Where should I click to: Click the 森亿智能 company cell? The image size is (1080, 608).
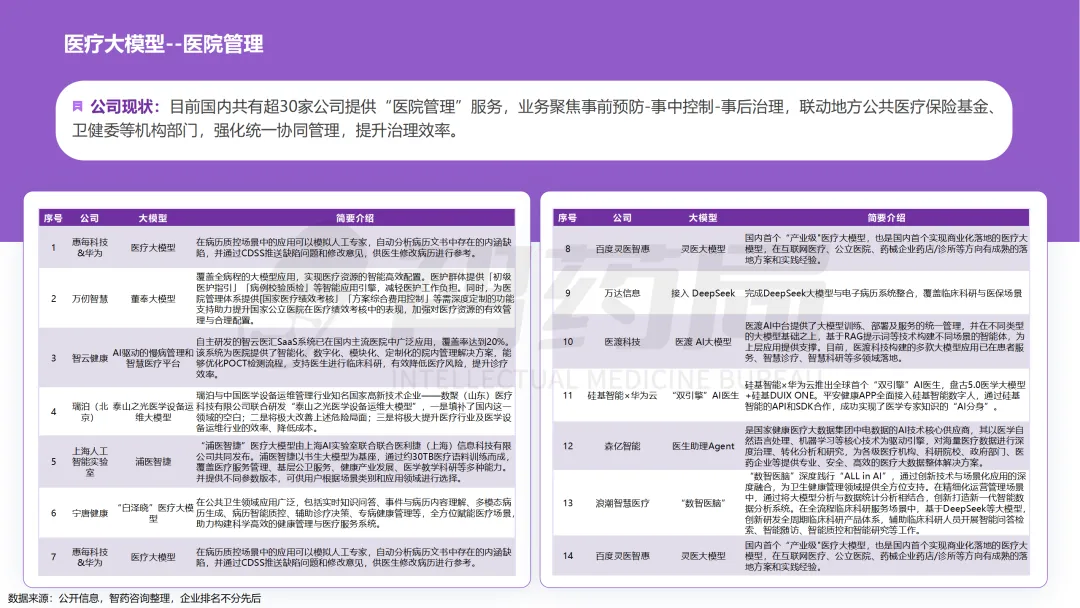pyautogui.click(x=623, y=446)
